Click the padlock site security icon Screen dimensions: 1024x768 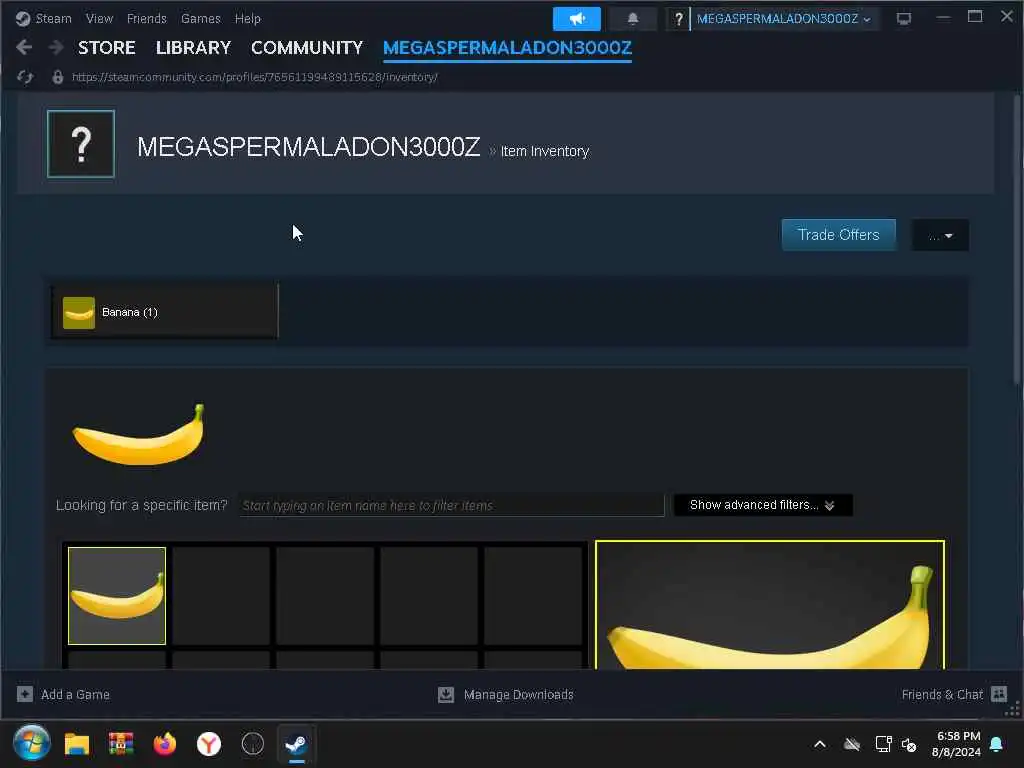pos(57,77)
